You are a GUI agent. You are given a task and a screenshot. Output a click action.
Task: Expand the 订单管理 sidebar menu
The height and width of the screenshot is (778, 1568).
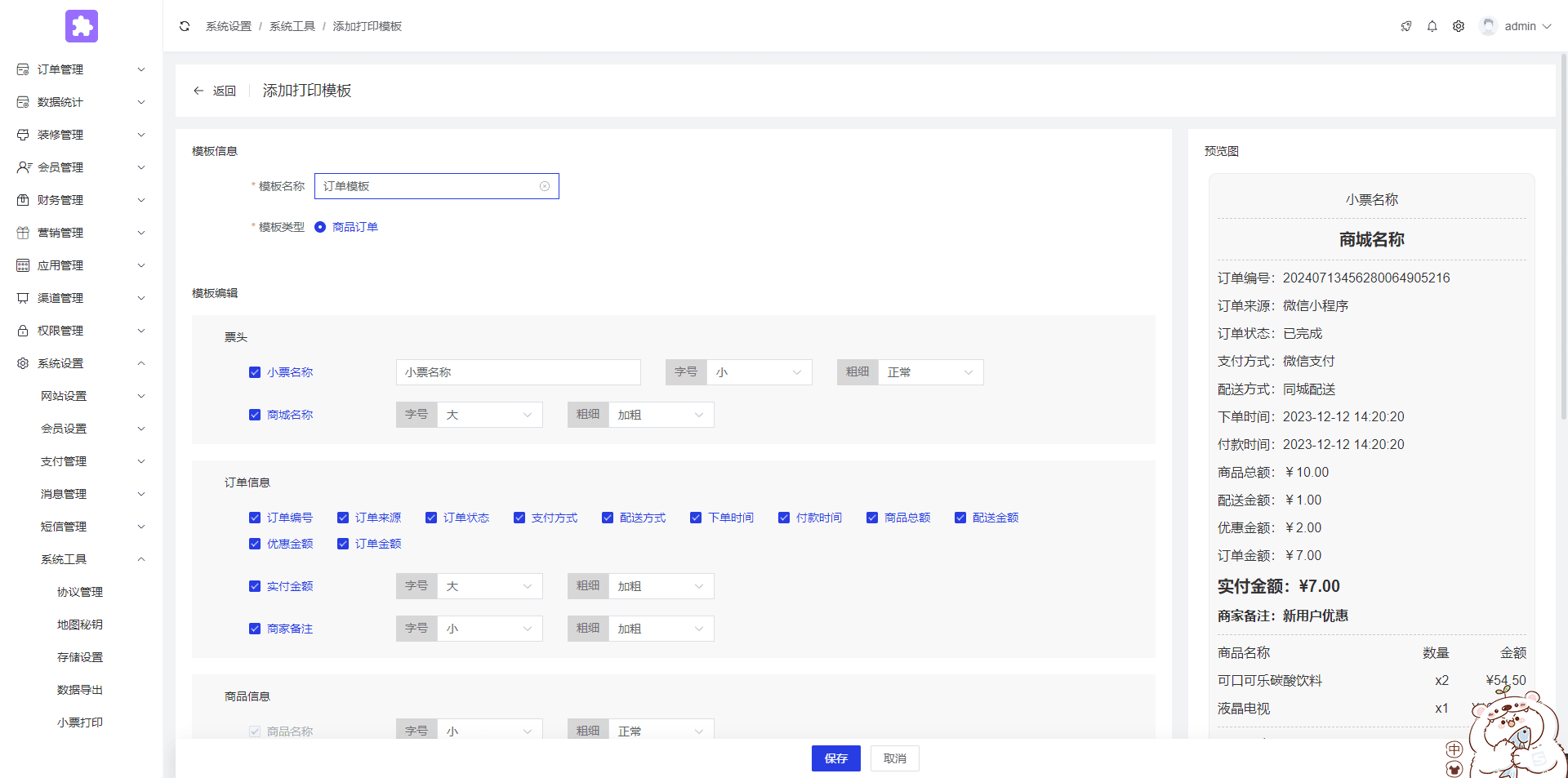click(x=80, y=69)
